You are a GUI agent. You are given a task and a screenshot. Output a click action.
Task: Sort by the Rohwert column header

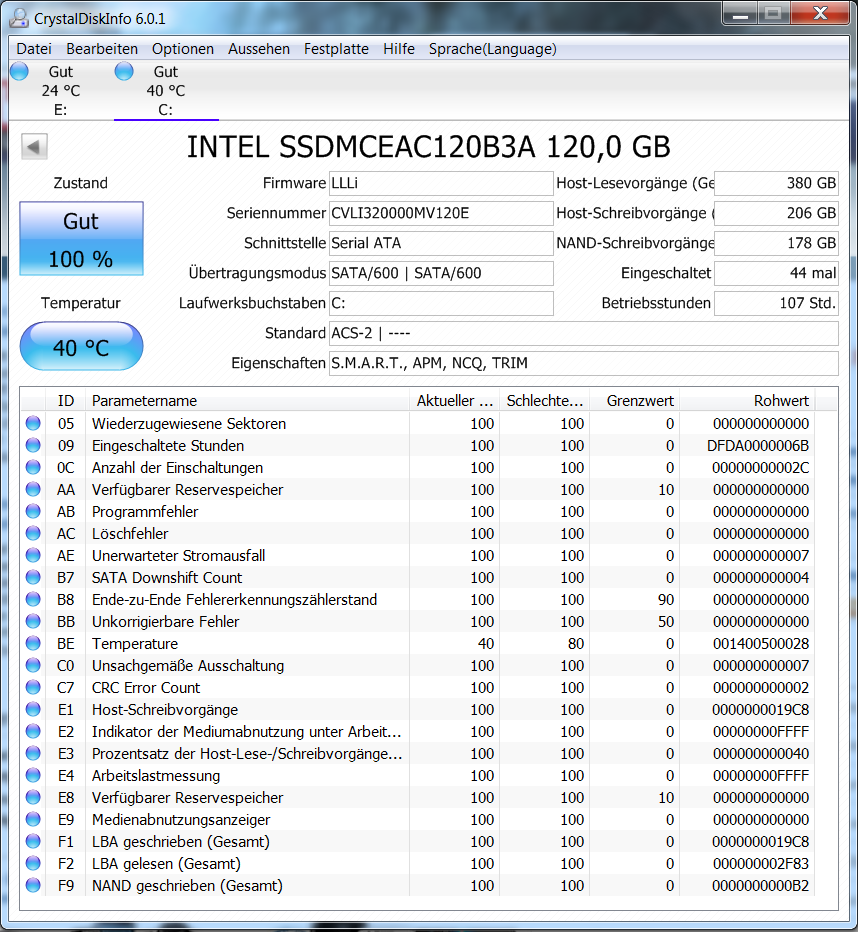[747, 401]
